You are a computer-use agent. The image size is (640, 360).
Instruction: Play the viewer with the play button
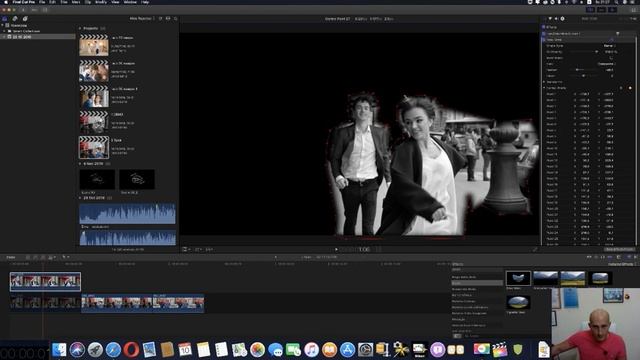336,249
